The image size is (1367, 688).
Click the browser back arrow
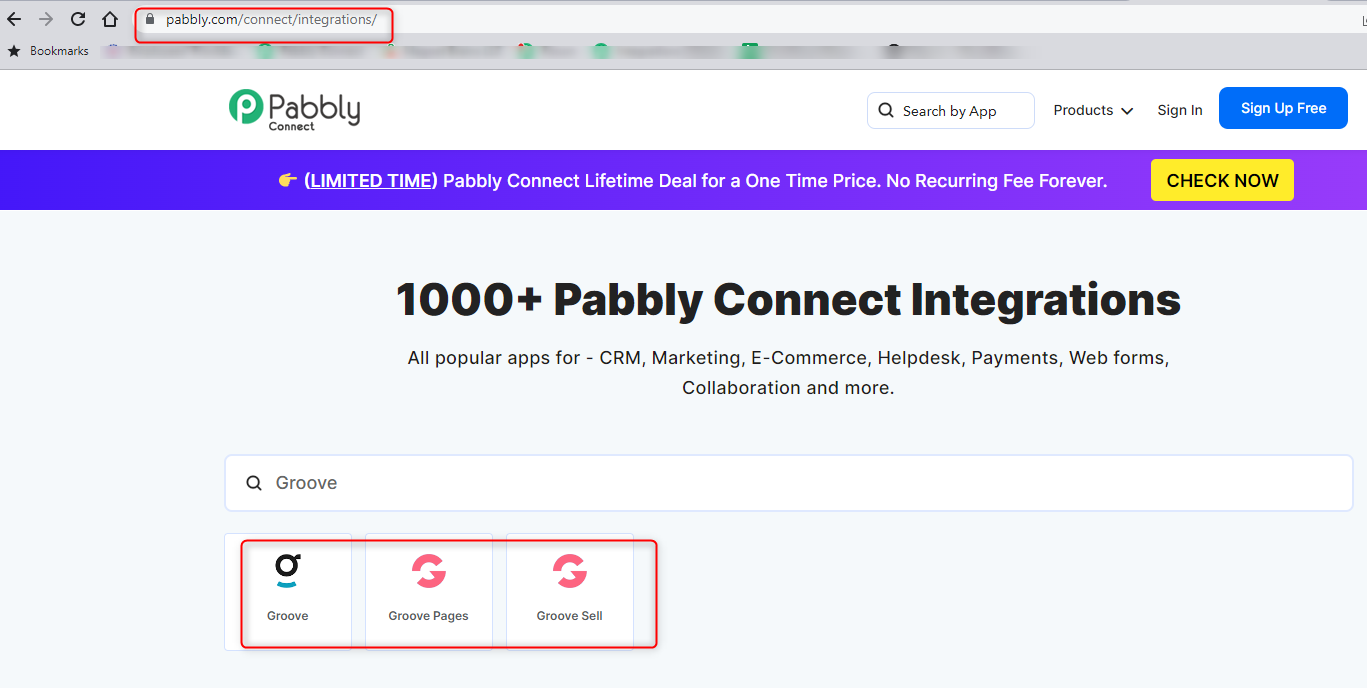(14, 19)
